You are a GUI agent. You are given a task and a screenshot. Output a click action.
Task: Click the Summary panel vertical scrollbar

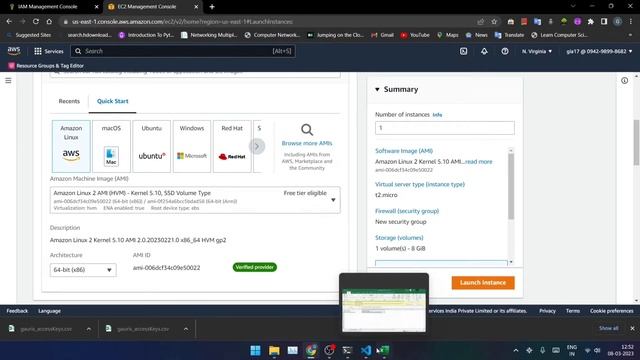pos(511,186)
